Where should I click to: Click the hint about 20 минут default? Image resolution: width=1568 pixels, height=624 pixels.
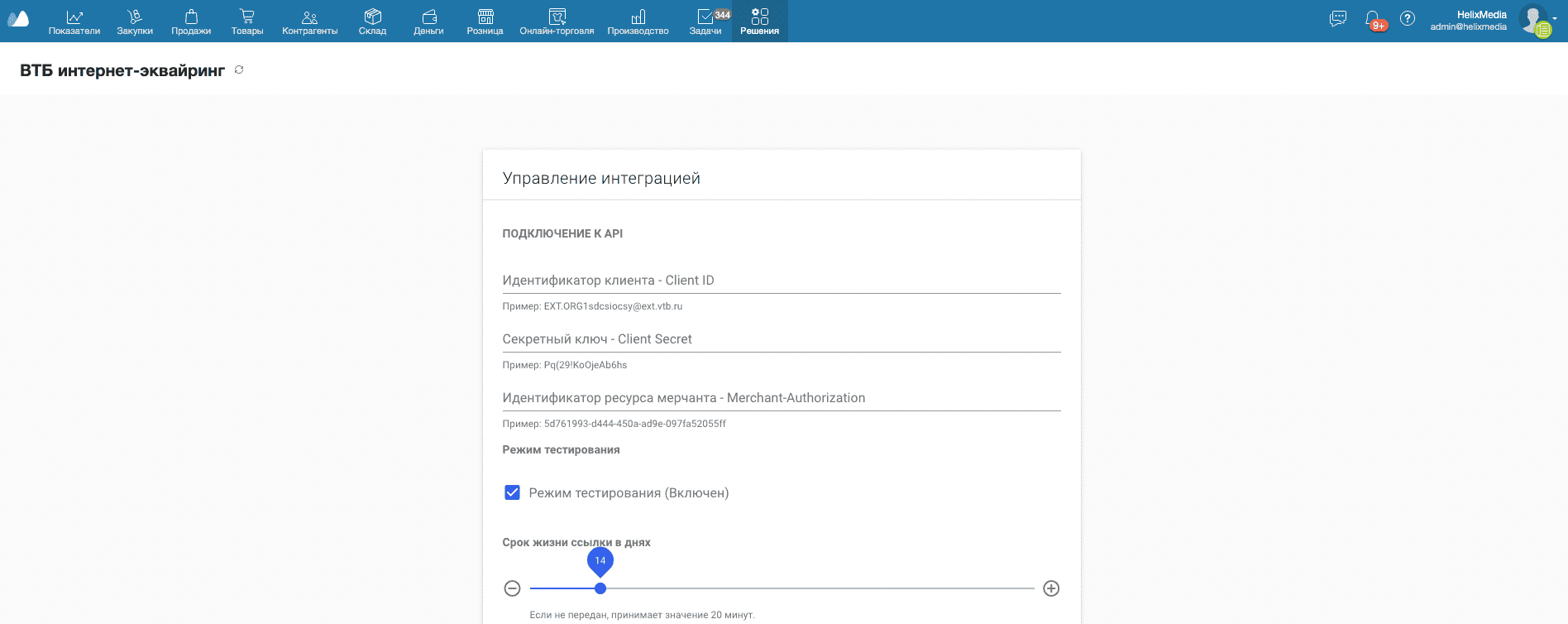coord(643,615)
